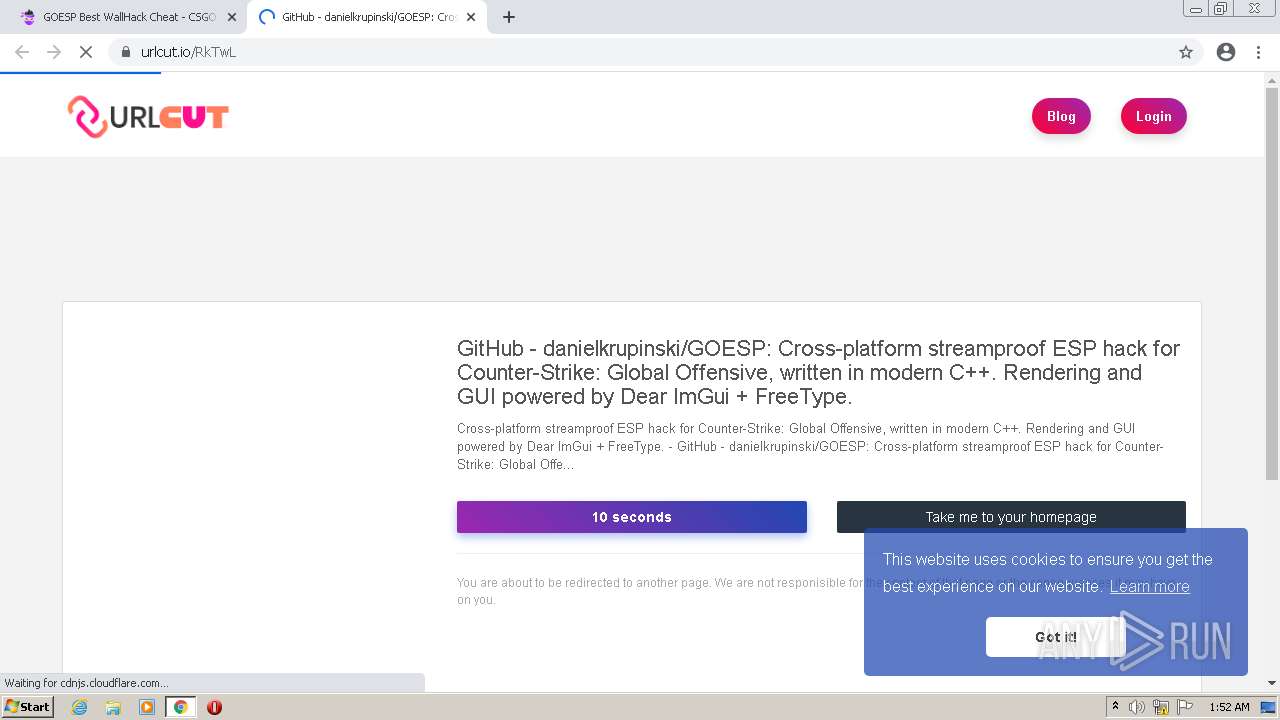Select the Chrome taskbar icon

tap(180, 707)
